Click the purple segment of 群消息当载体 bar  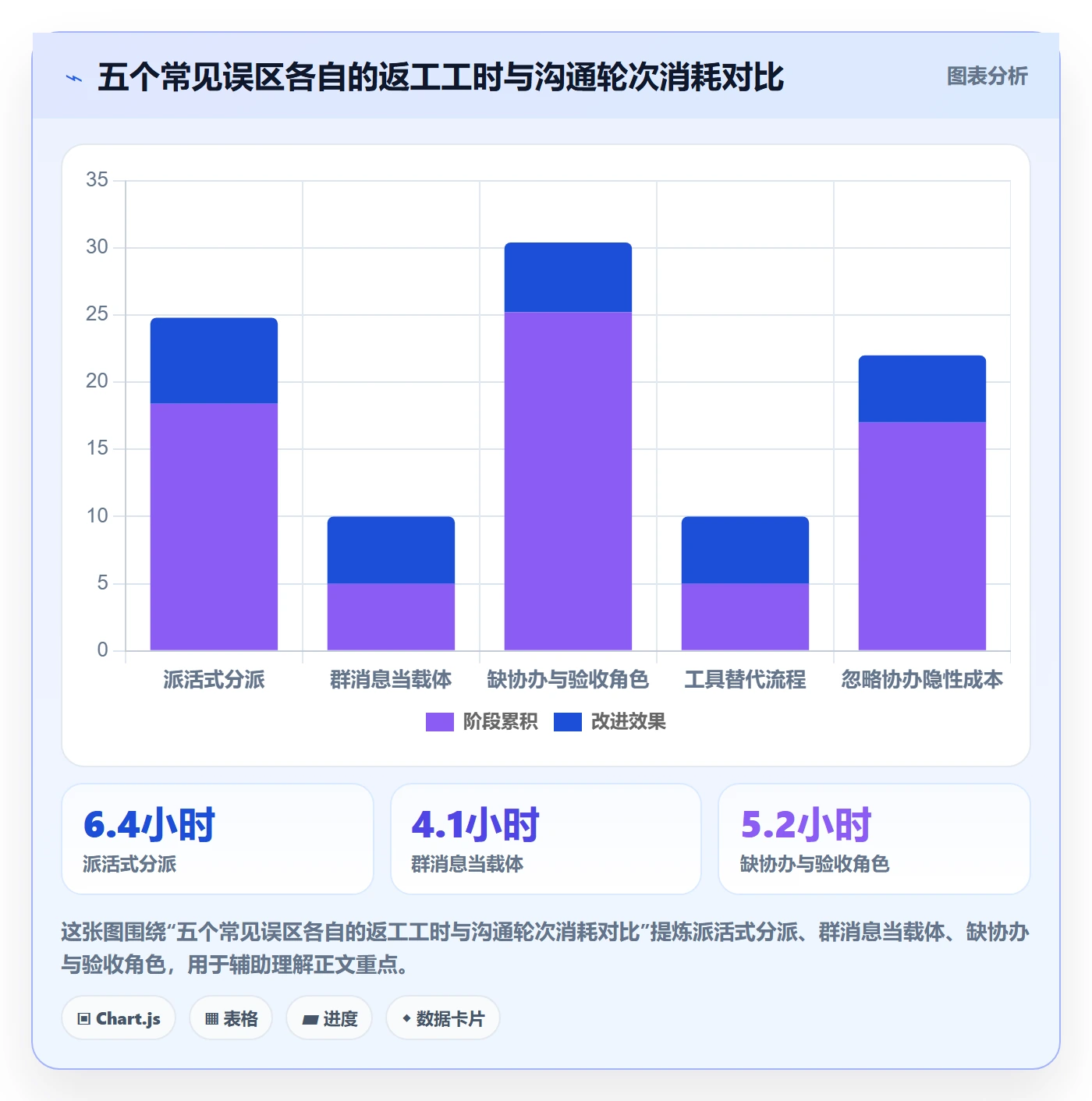click(391, 617)
